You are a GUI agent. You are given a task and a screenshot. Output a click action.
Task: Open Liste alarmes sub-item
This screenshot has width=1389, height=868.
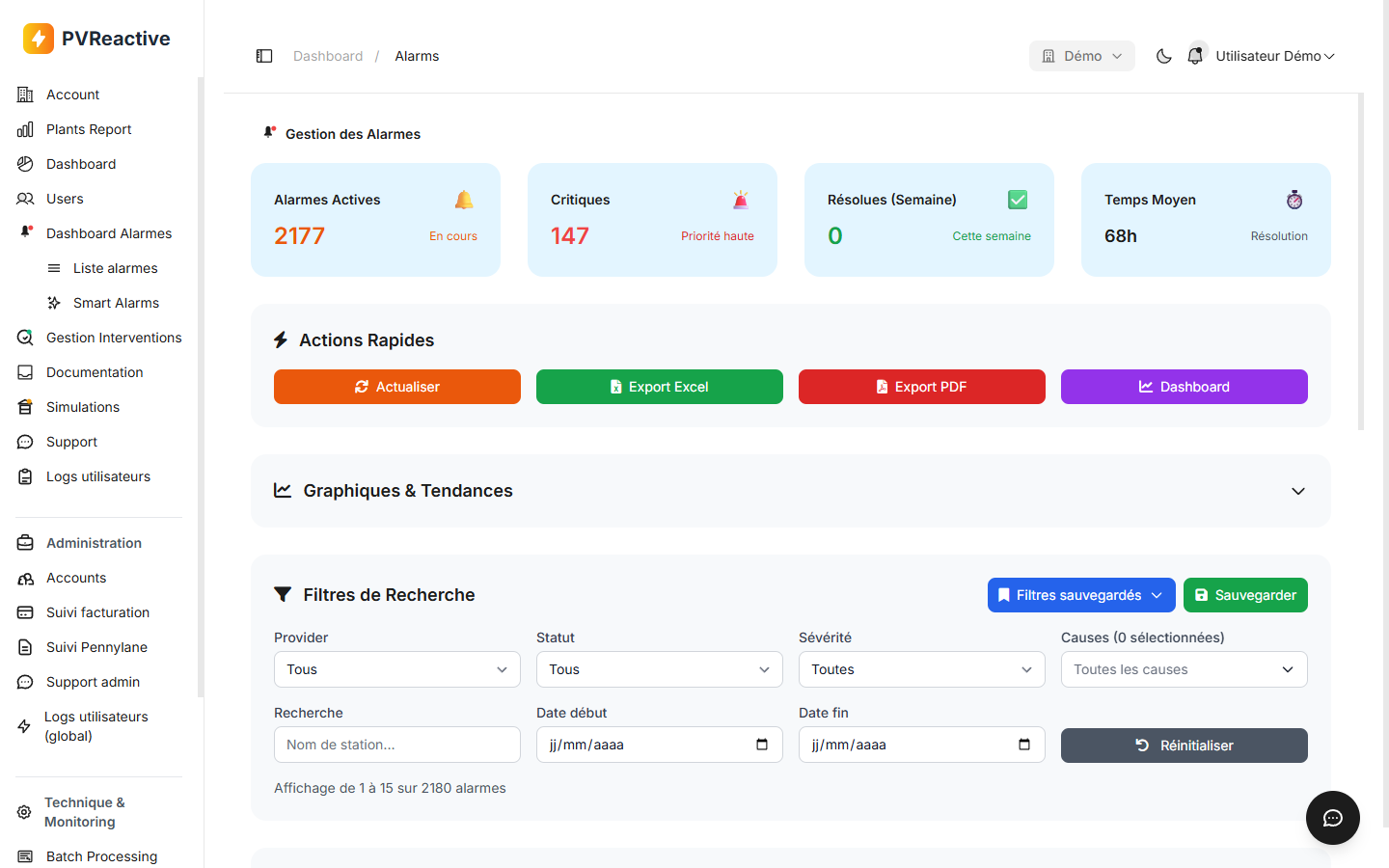tap(114, 268)
